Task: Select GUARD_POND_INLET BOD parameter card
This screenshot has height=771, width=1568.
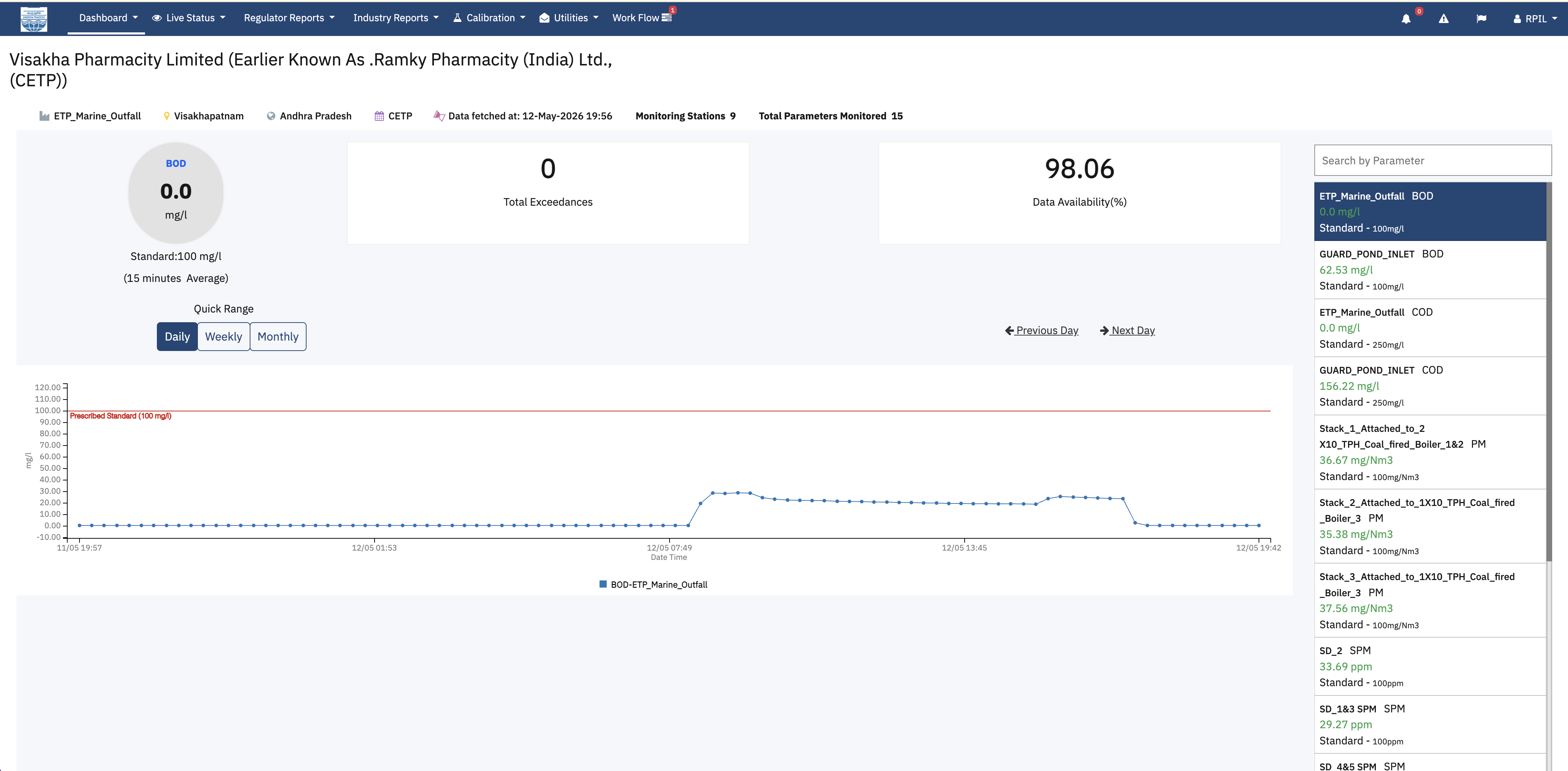Action: [x=1431, y=270]
